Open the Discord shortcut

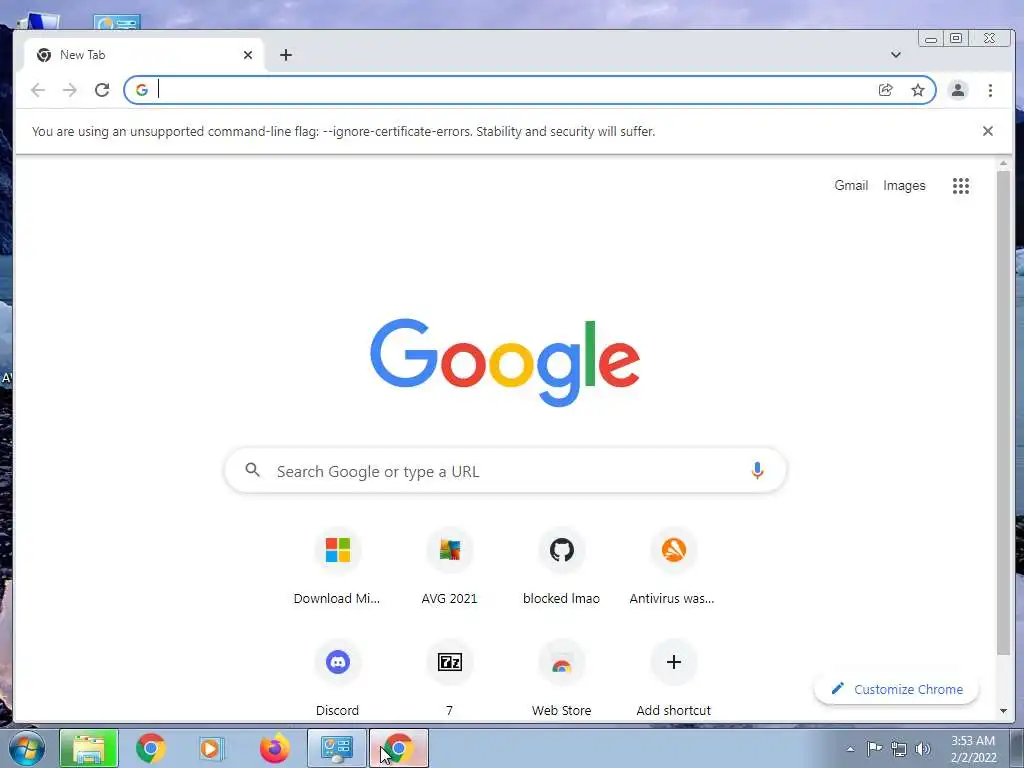337,678
